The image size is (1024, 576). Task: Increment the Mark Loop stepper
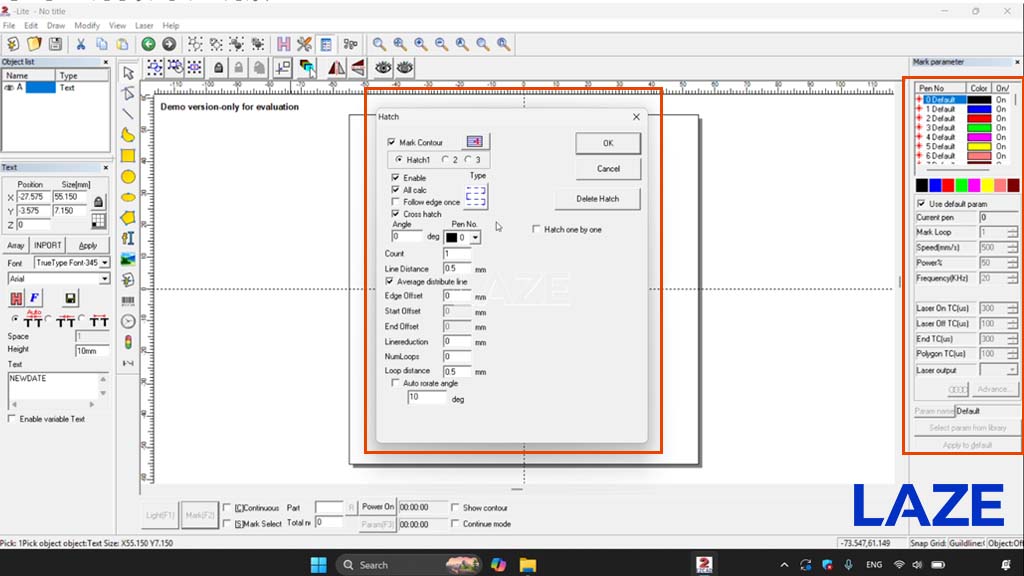point(1012,229)
